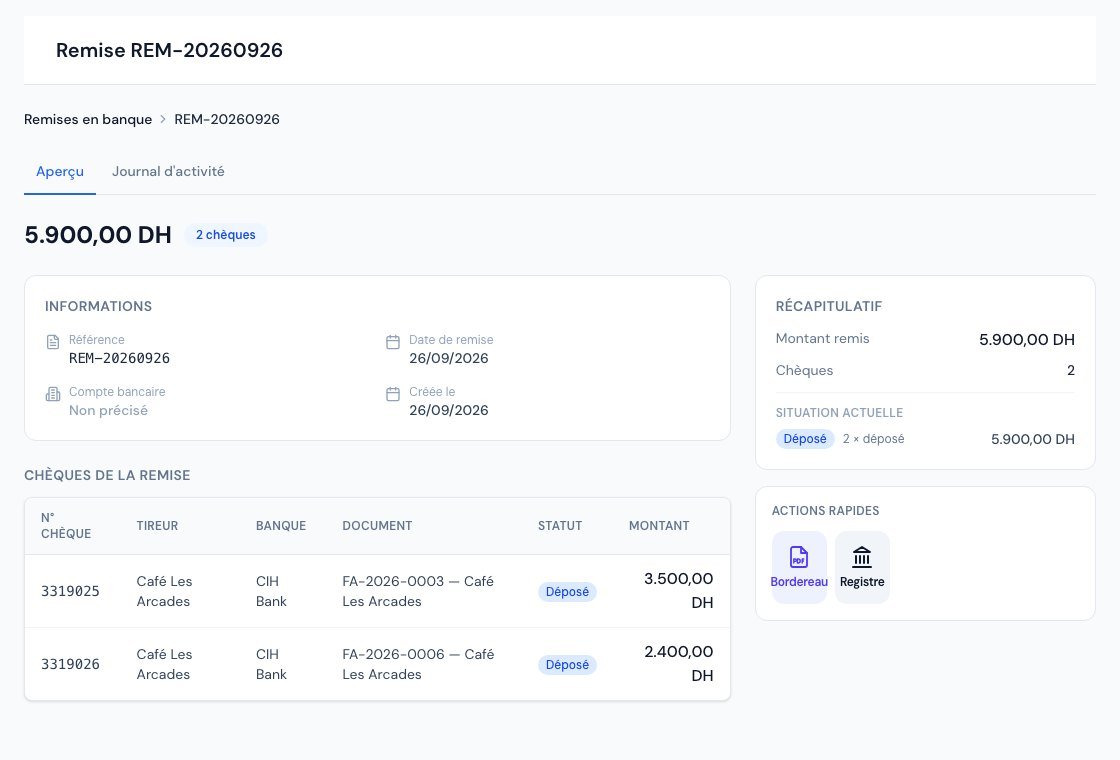Click the STATUT column header

(x=560, y=526)
